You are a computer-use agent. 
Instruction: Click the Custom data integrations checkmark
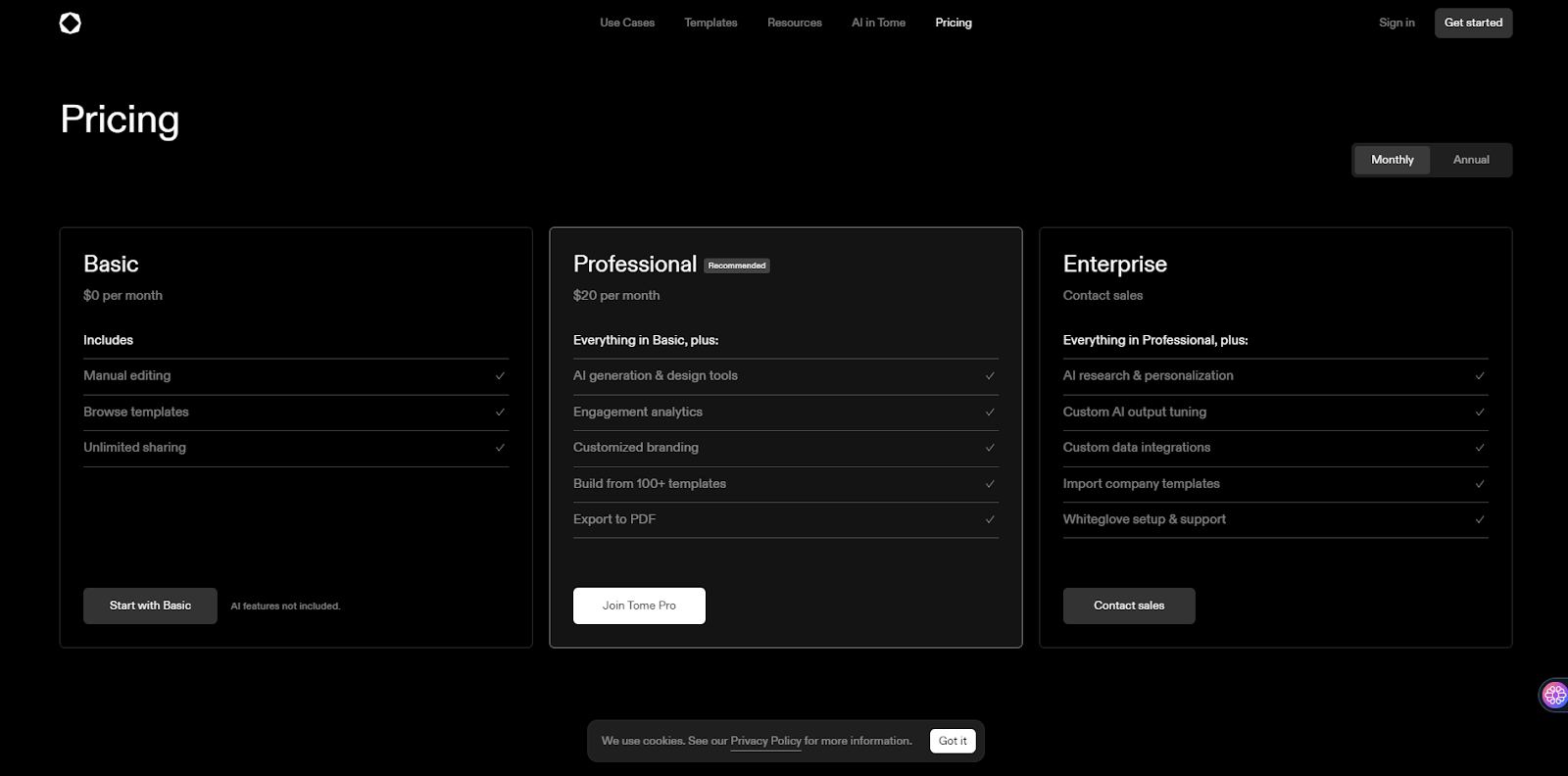coord(1480,448)
